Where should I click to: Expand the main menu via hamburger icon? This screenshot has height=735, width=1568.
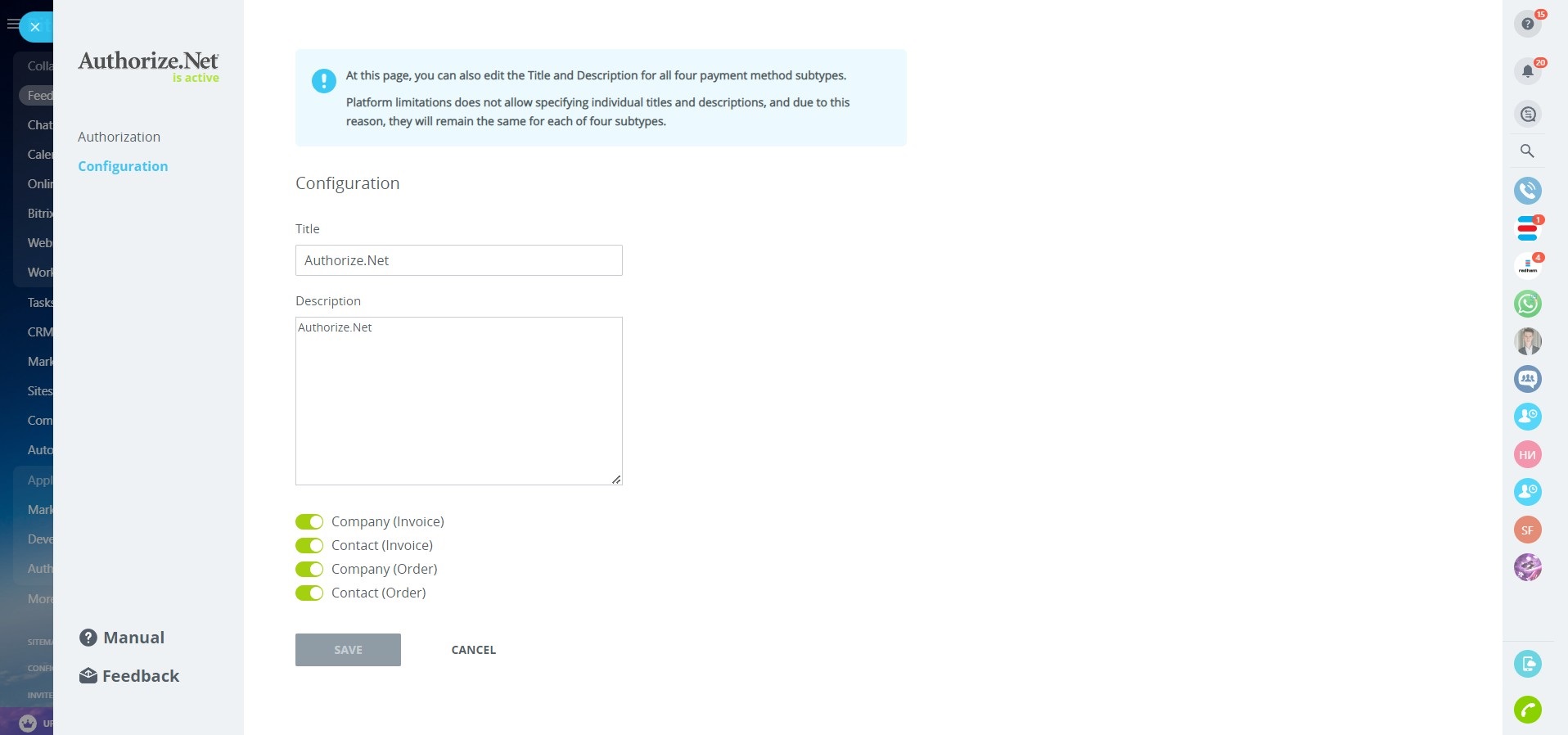click(11, 25)
